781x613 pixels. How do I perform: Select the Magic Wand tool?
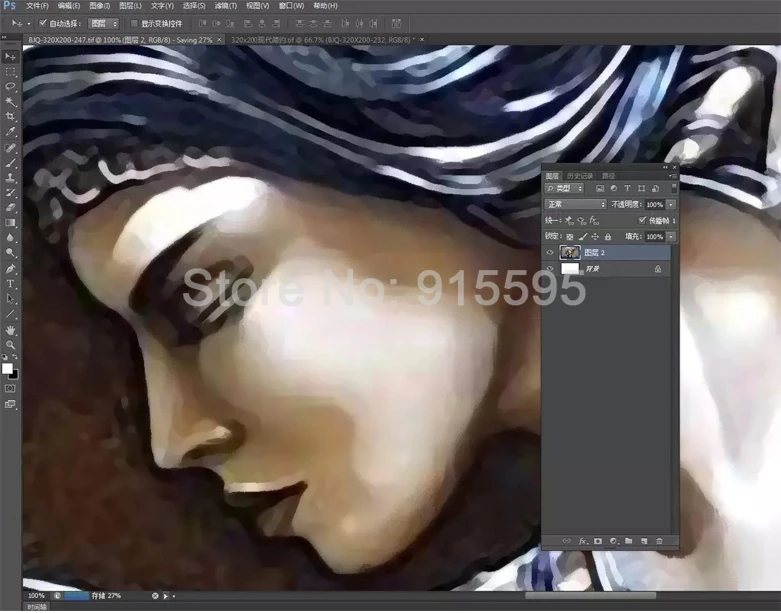coord(10,102)
